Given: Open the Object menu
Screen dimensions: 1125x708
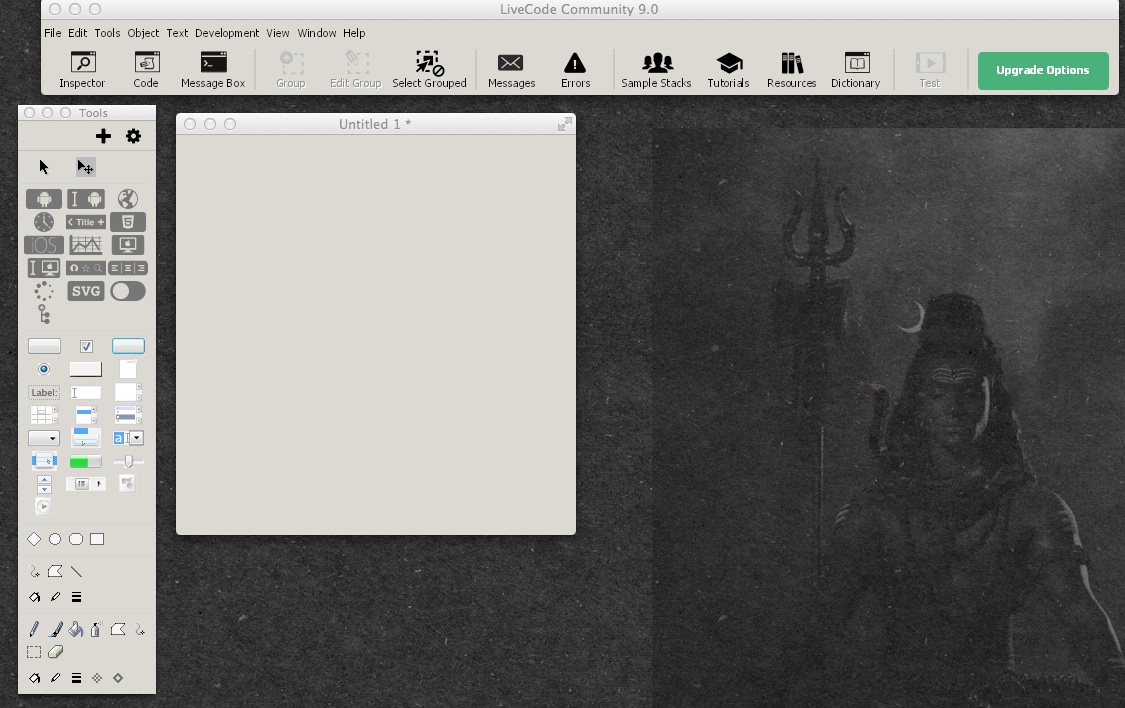Looking at the screenshot, I should click(x=143, y=33).
